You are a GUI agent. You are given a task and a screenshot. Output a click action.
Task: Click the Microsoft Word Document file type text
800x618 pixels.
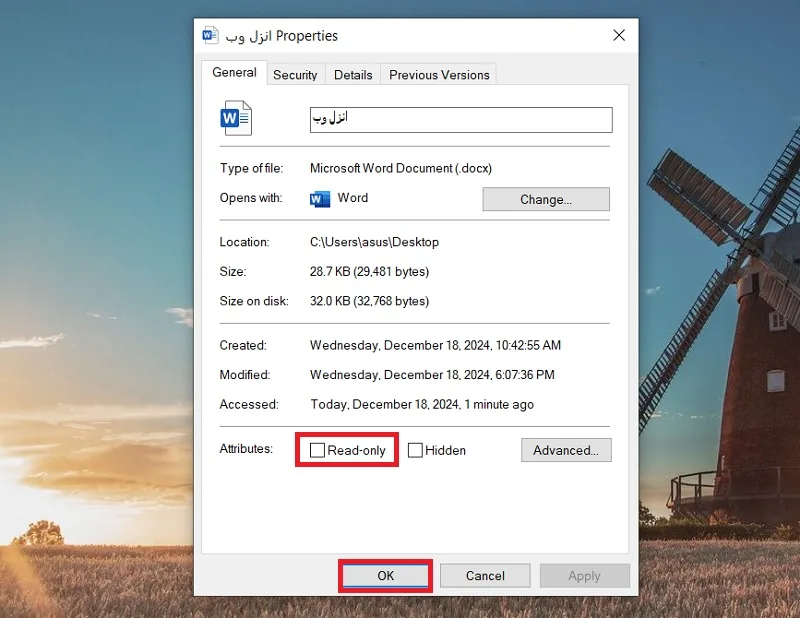pyautogui.click(x=401, y=168)
